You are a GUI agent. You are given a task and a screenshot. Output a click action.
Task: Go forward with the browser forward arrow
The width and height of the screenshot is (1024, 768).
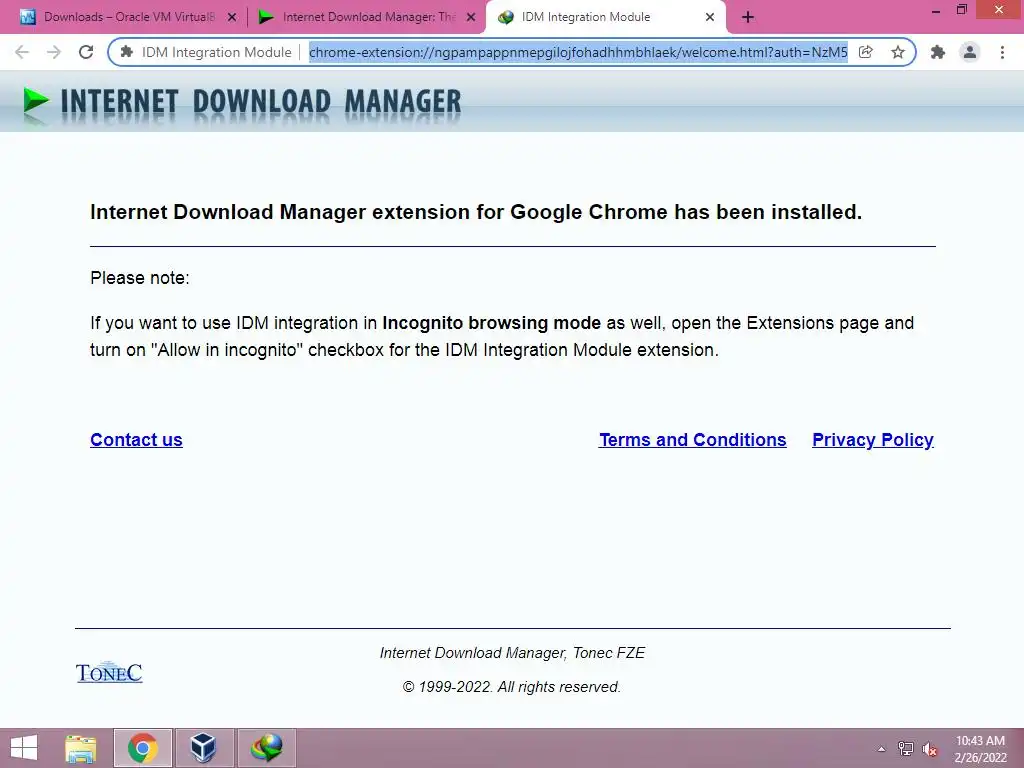[54, 52]
